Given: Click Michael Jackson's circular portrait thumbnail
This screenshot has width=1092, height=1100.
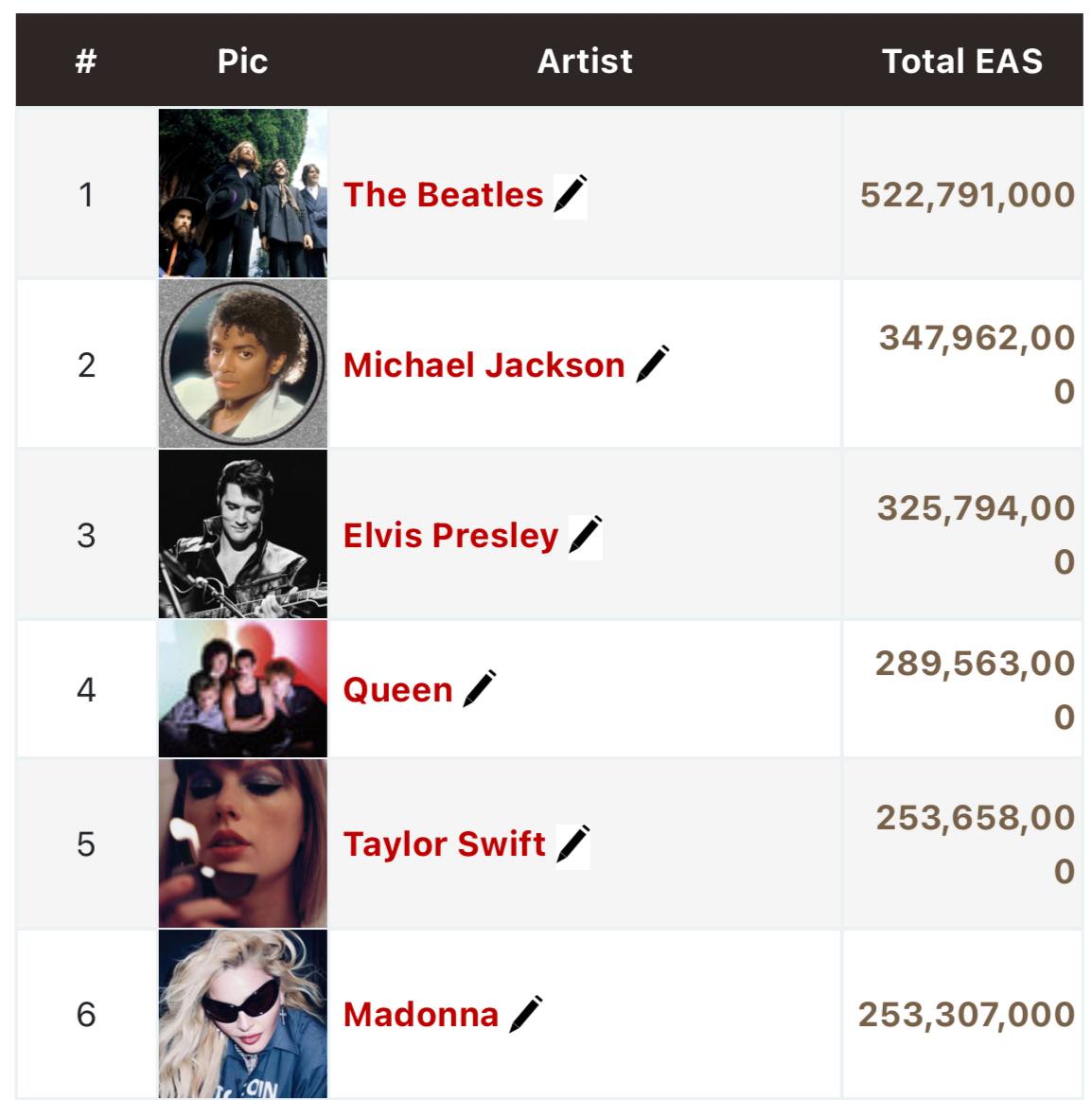Looking at the screenshot, I should [243, 364].
